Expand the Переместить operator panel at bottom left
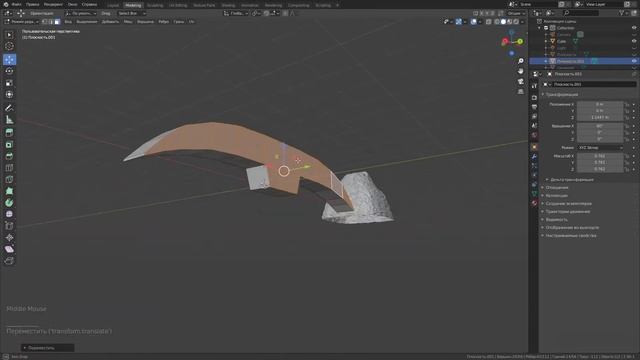This screenshot has width=640, height=360. pos(47,348)
